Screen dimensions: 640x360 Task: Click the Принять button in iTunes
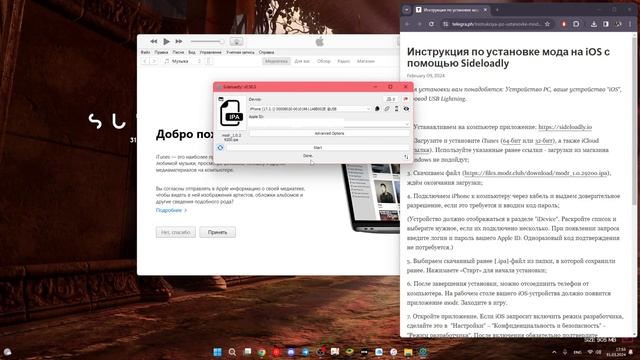[218, 232]
